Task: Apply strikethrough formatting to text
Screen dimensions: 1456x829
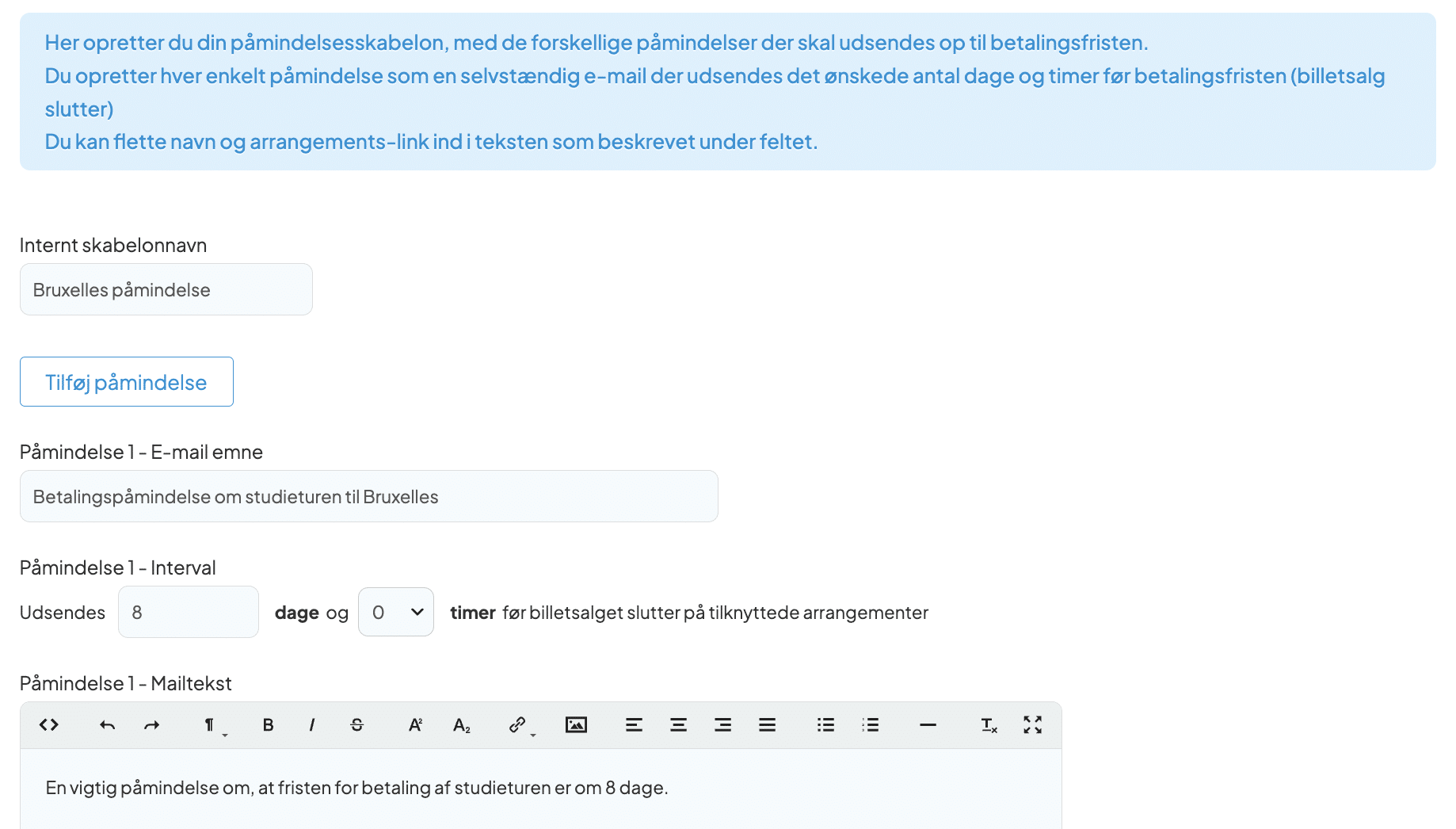Action: [356, 725]
